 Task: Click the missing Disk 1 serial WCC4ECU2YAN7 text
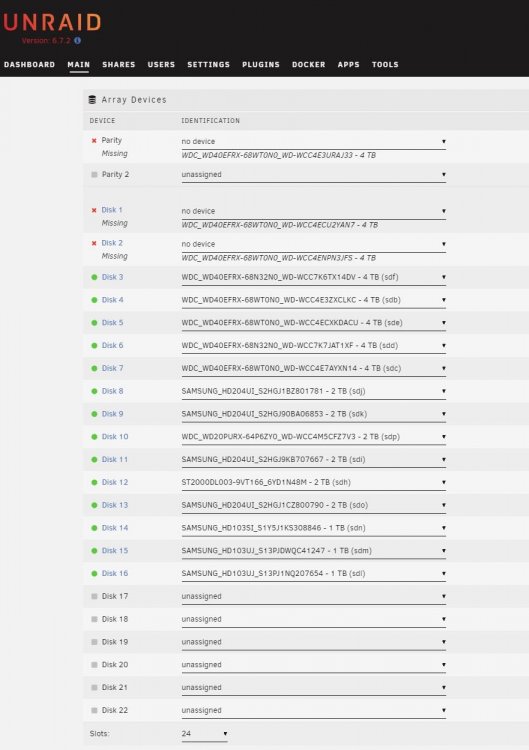(280, 225)
